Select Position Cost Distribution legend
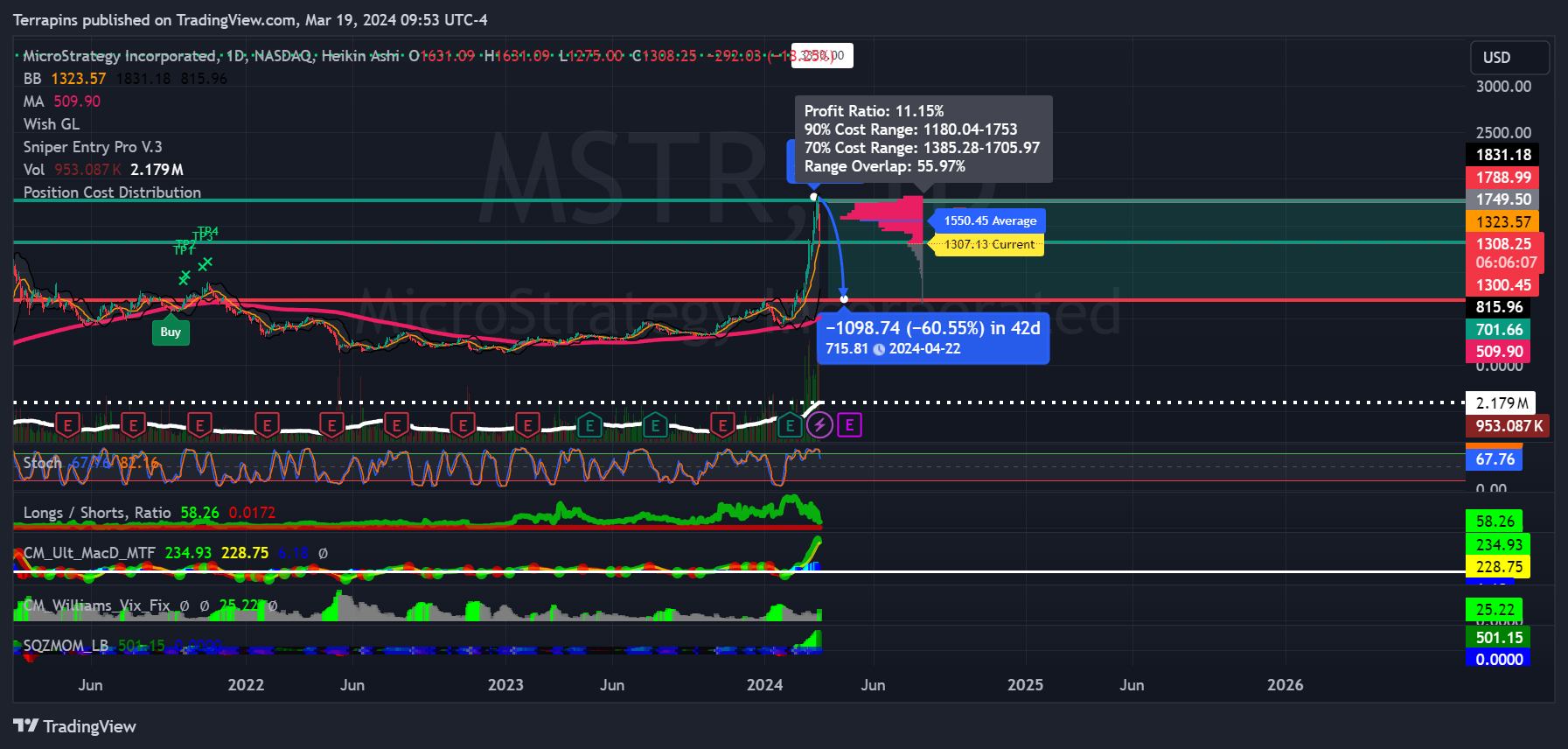Viewport: 1568px width, 749px height. click(112, 192)
